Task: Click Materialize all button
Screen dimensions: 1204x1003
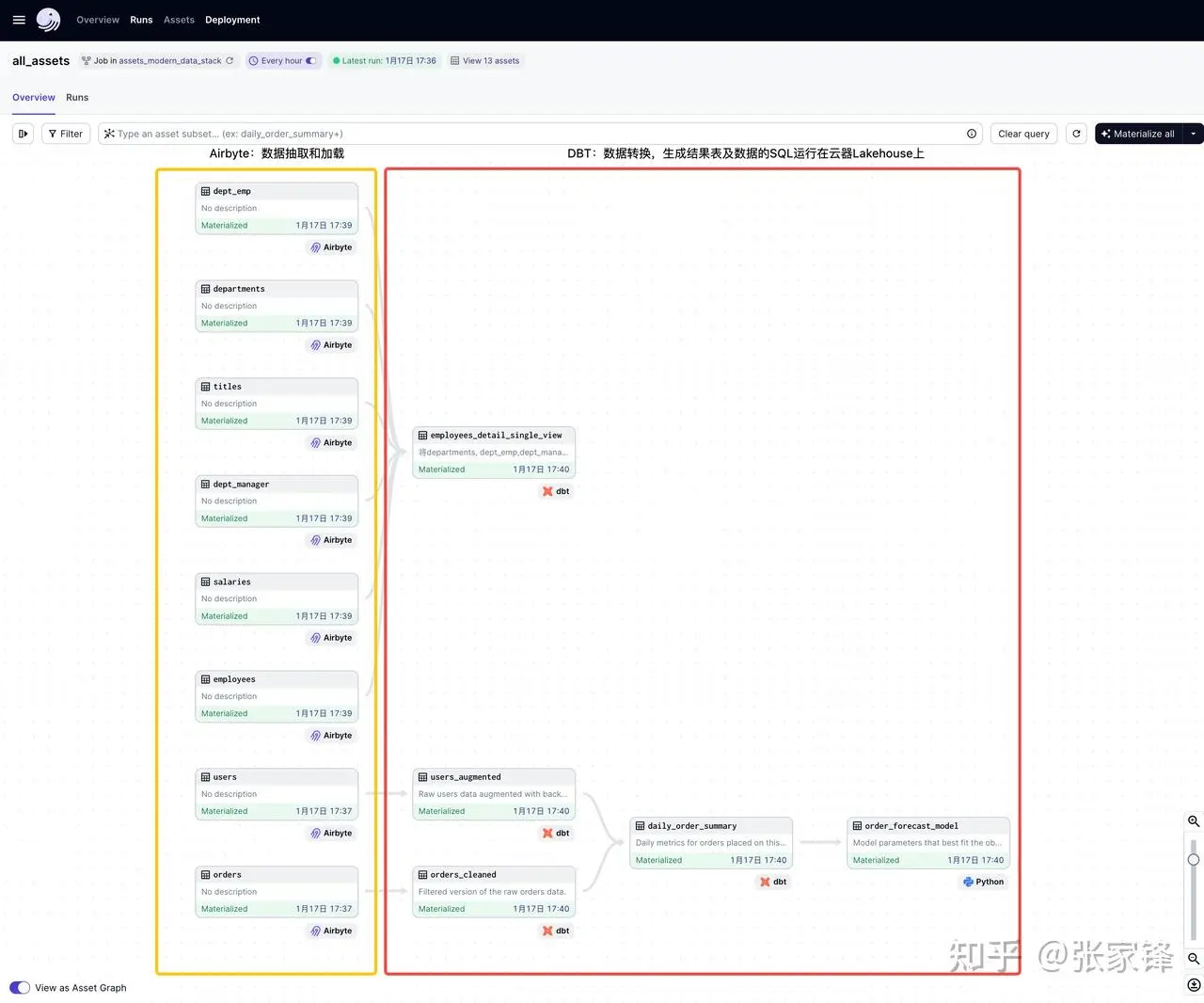Action: 1138,134
